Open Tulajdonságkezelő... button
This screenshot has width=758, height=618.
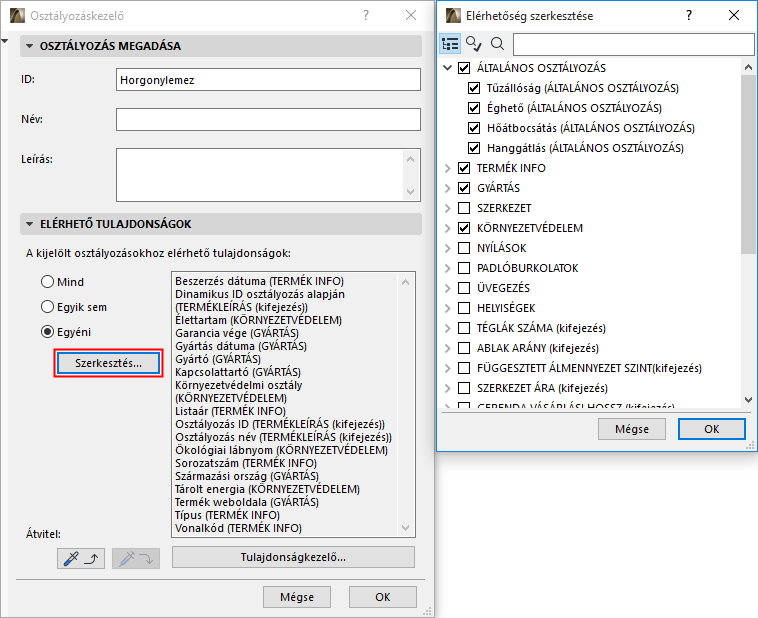tap(293, 557)
